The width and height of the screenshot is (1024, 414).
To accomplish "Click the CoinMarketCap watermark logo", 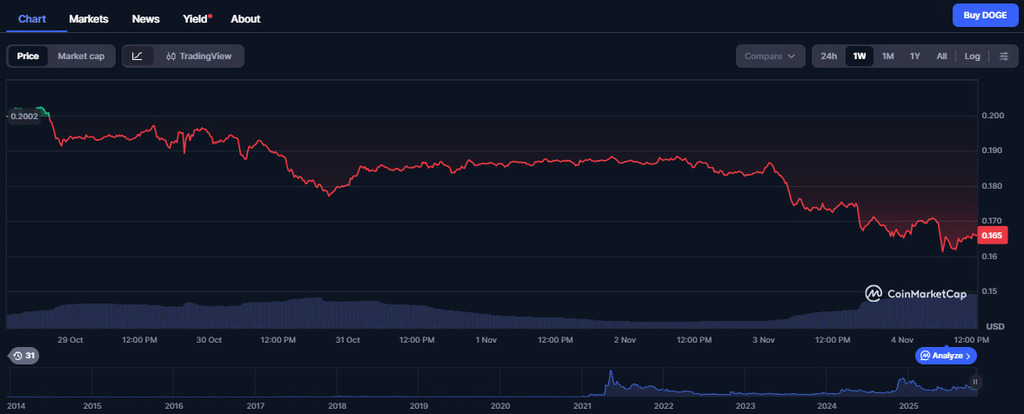I will (x=916, y=293).
